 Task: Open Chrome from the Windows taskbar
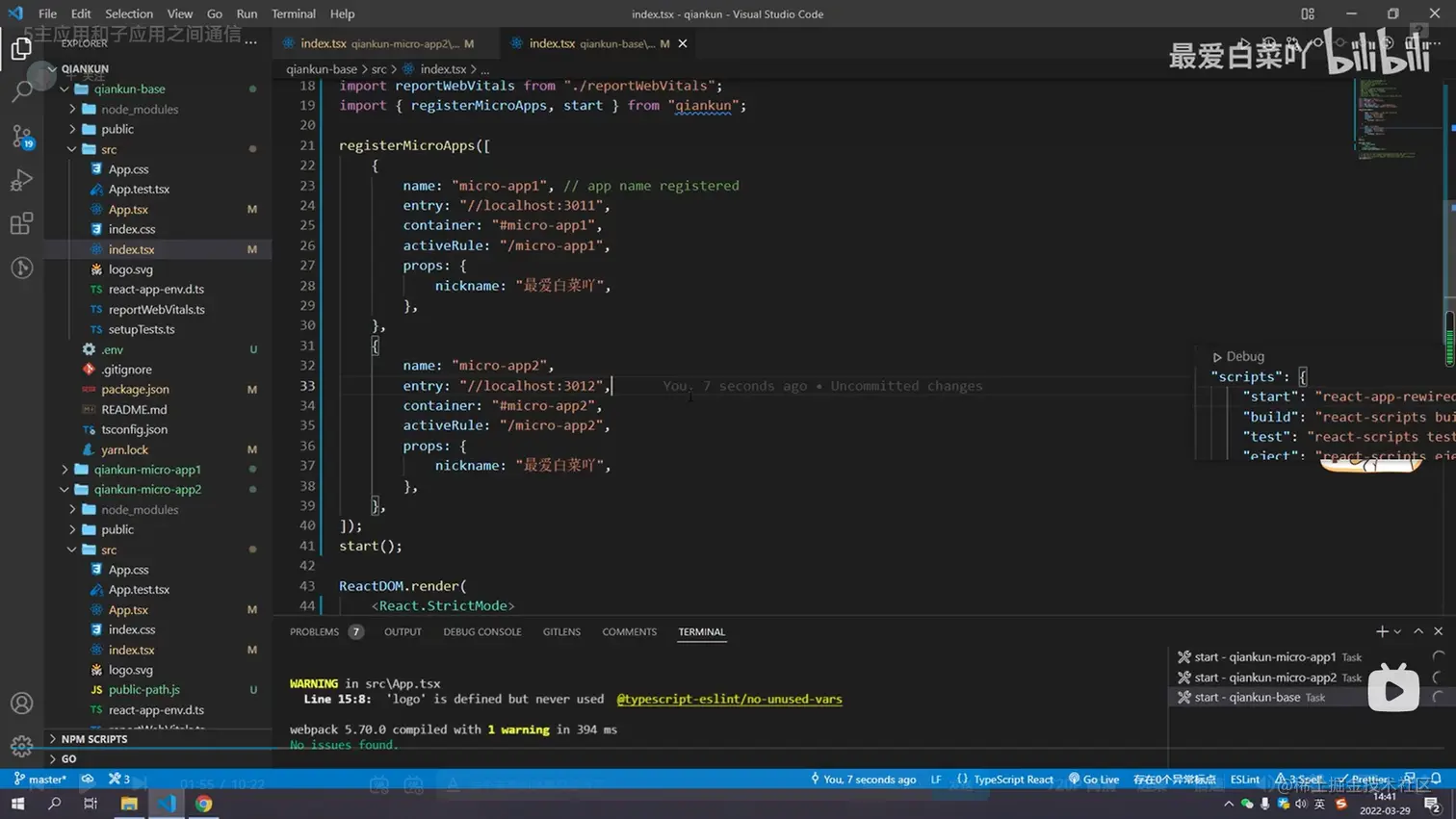[x=203, y=804]
